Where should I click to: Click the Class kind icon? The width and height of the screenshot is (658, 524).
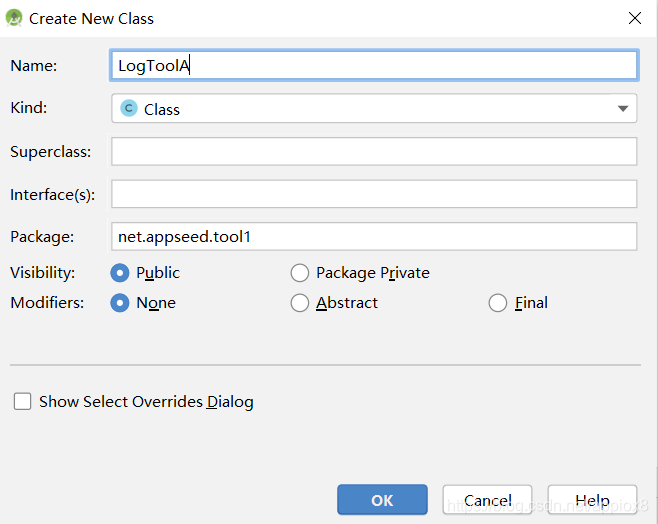click(129, 109)
